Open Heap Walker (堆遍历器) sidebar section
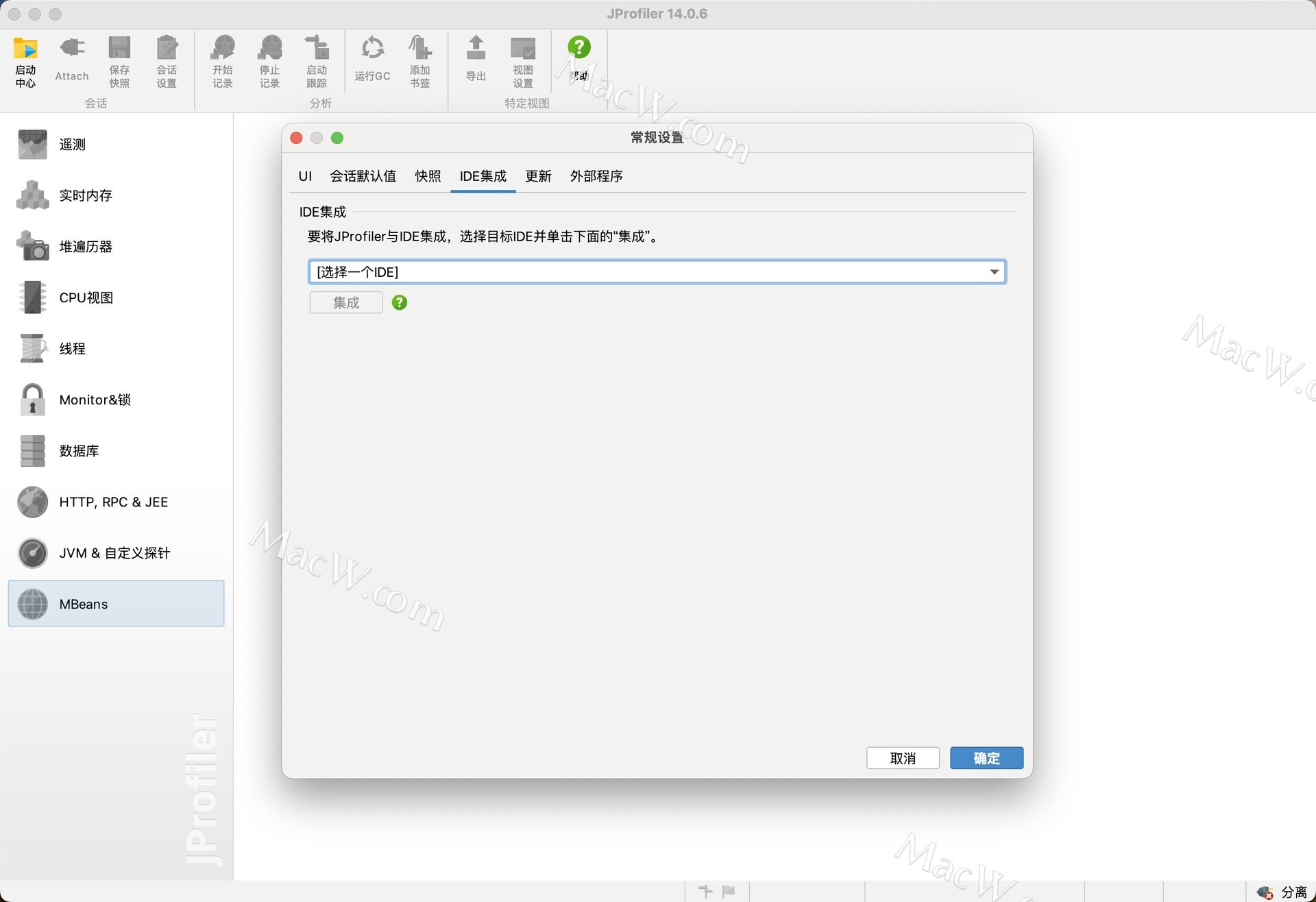The height and width of the screenshot is (902, 1316). [x=116, y=247]
